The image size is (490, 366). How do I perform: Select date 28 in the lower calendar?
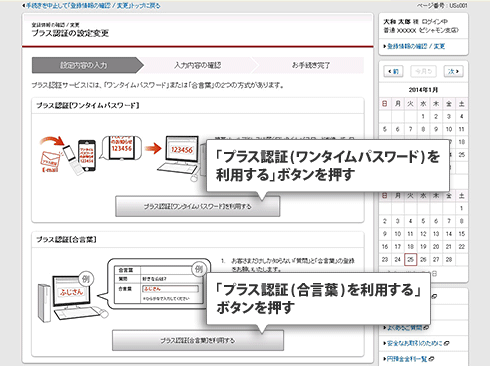(x=449, y=259)
